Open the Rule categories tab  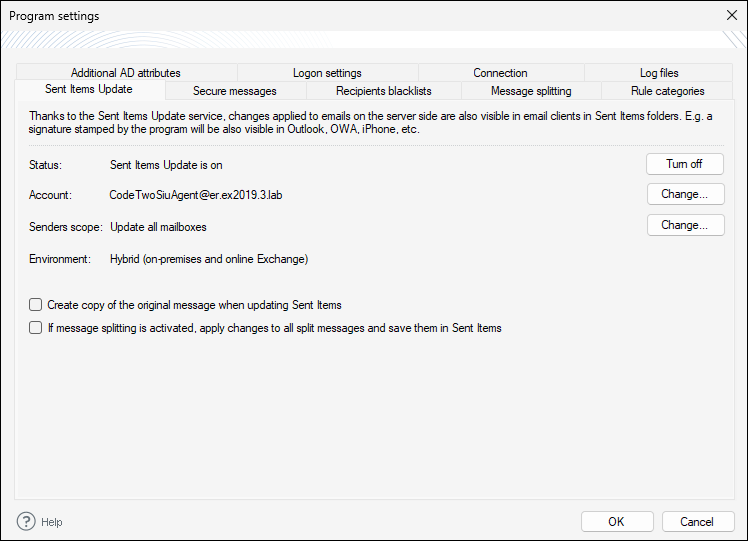click(x=667, y=91)
